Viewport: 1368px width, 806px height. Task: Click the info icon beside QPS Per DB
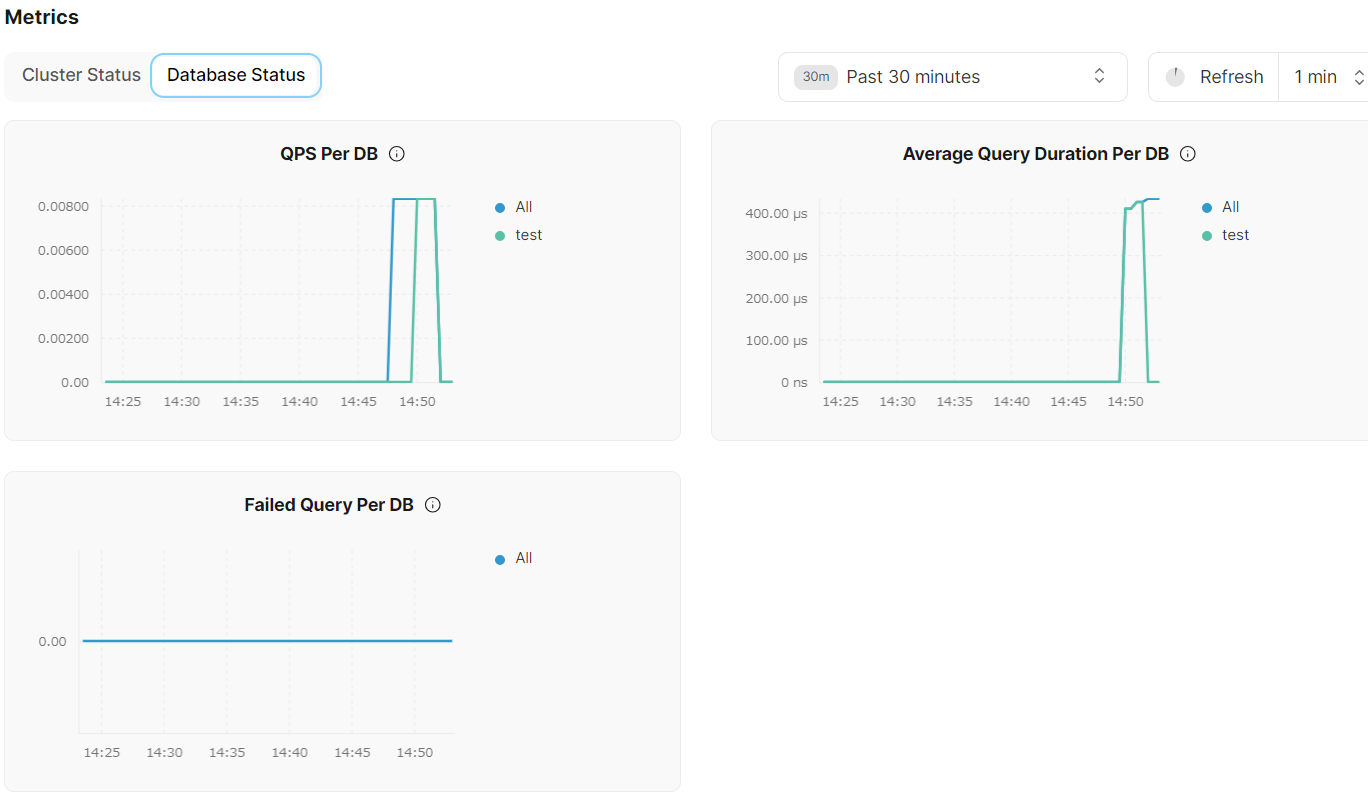(x=397, y=154)
